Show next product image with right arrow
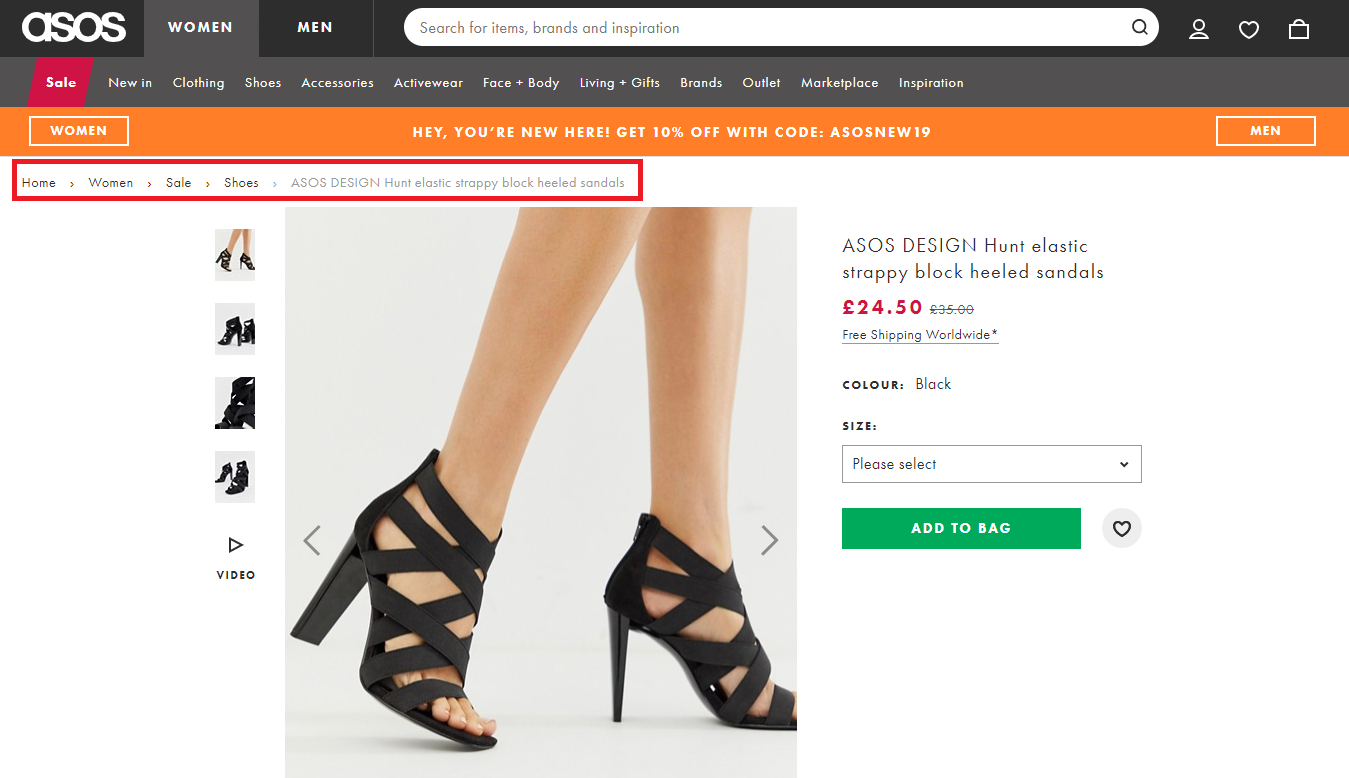 (769, 539)
